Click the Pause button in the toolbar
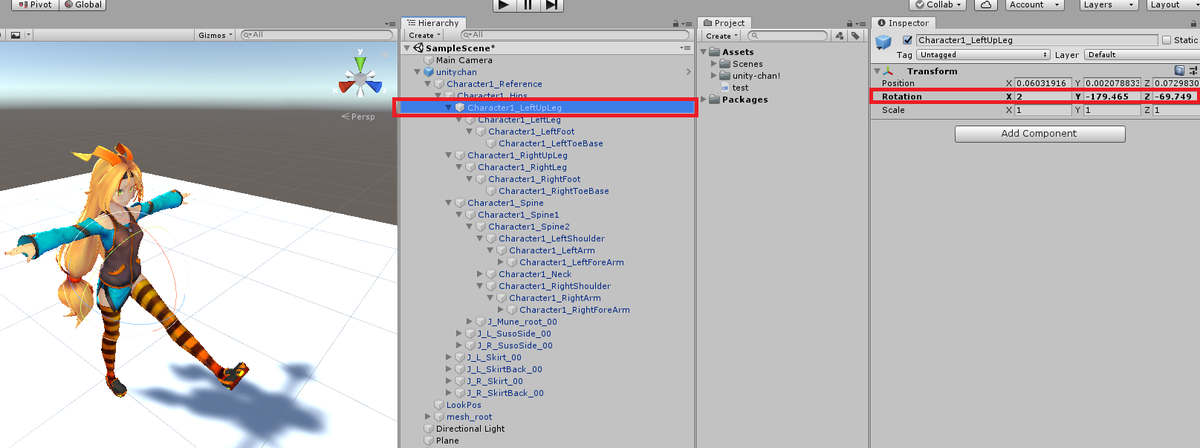The height and width of the screenshot is (448, 1200). [x=528, y=5]
